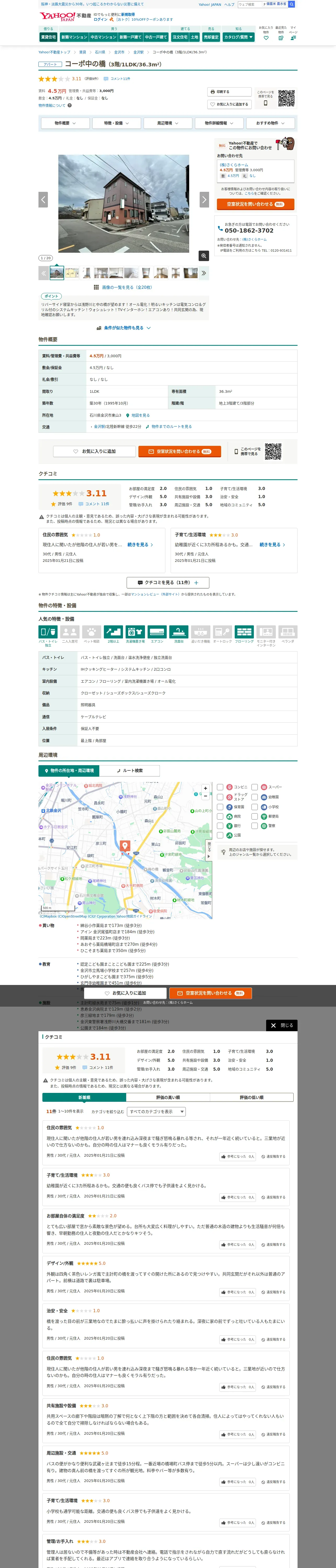Click the エアコン feature icon
Viewport: 336px width, 1568px height.
pos(157,632)
